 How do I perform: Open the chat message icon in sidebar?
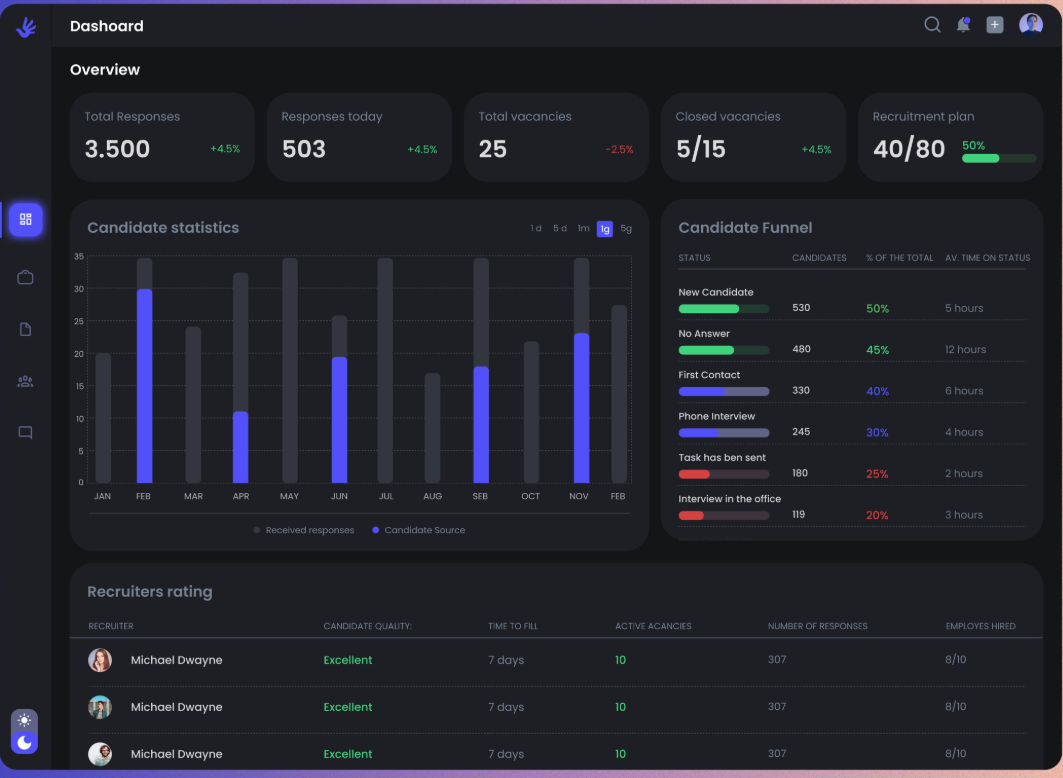pos(25,432)
